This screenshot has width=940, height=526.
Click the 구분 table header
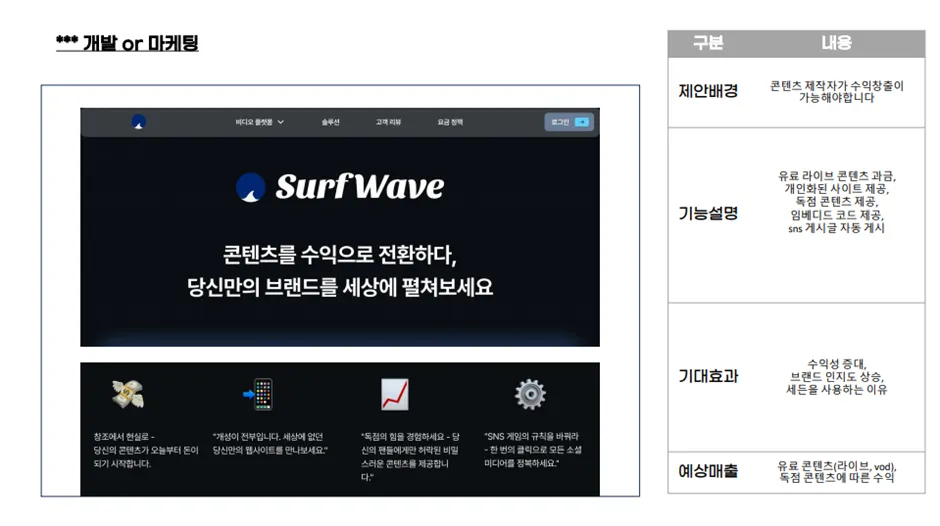[x=708, y=43]
